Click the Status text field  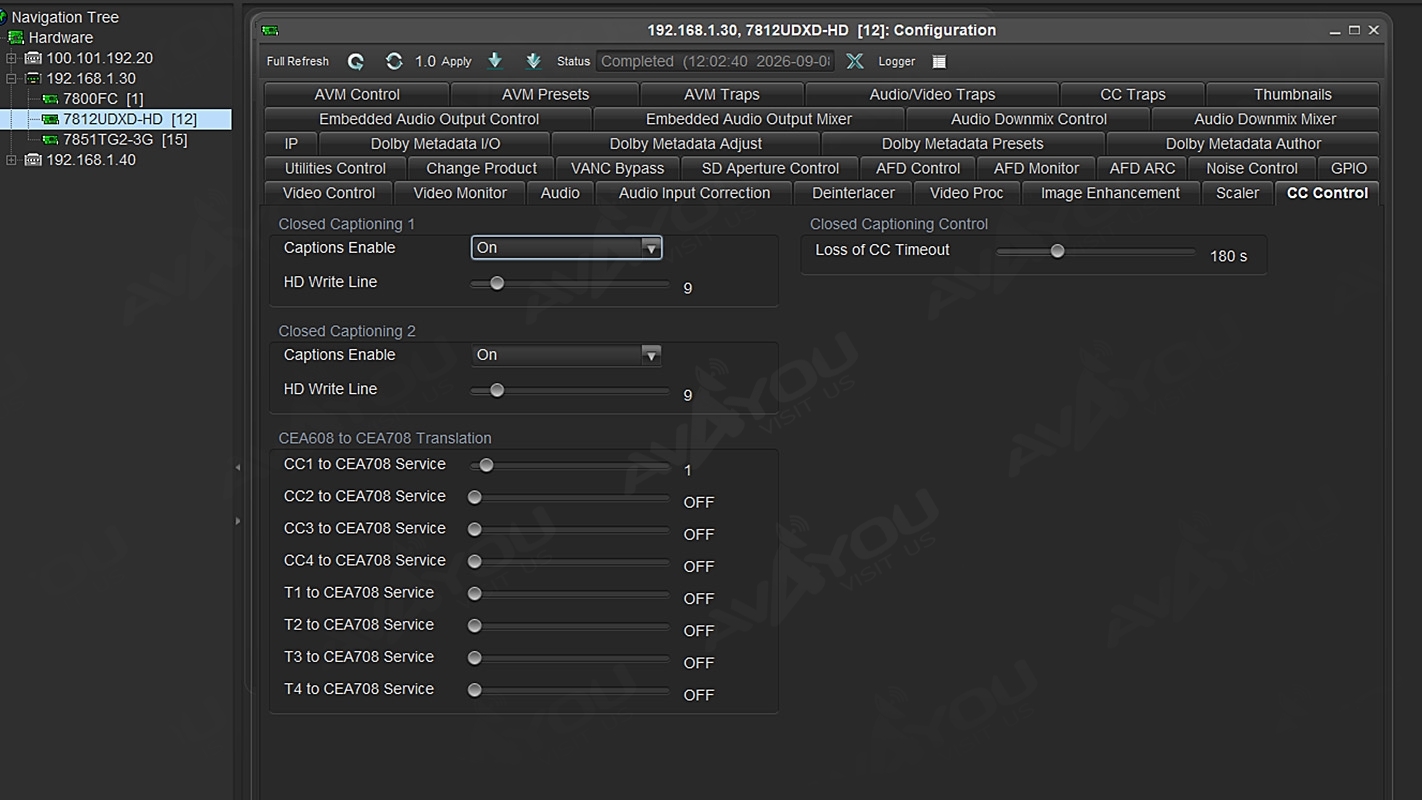pyautogui.click(x=715, y=61)
